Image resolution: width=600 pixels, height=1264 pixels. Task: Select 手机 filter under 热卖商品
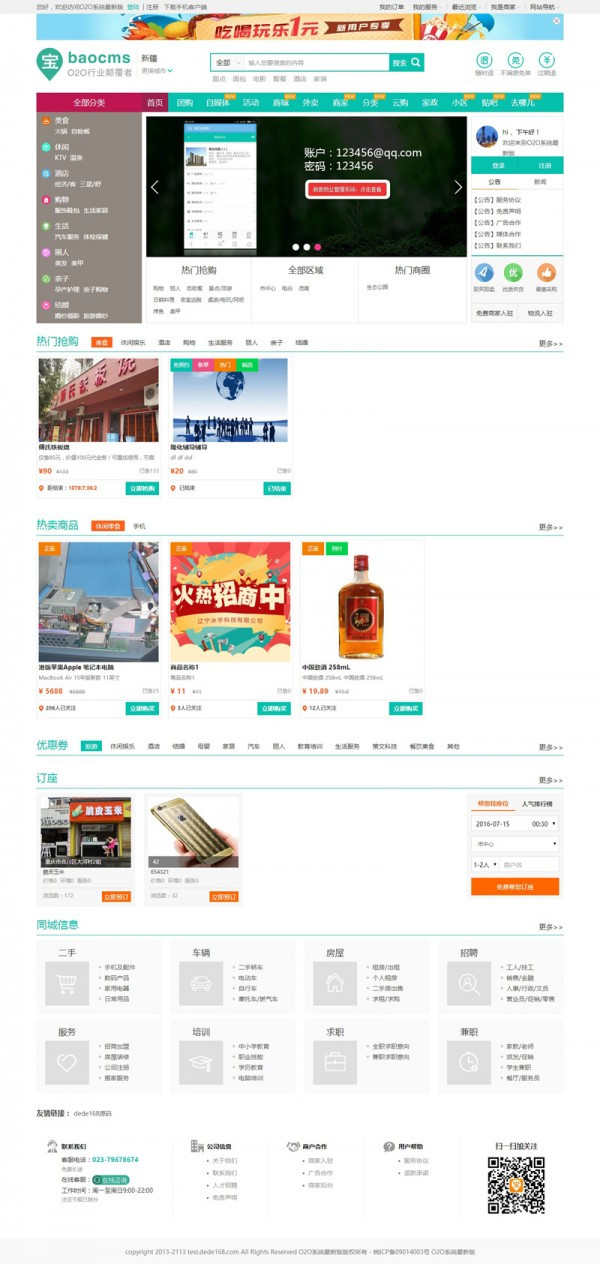click(139, 525)
